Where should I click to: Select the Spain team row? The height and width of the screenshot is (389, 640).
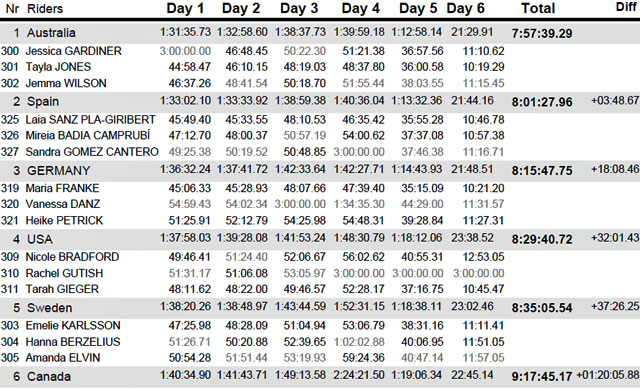[320, 101]
